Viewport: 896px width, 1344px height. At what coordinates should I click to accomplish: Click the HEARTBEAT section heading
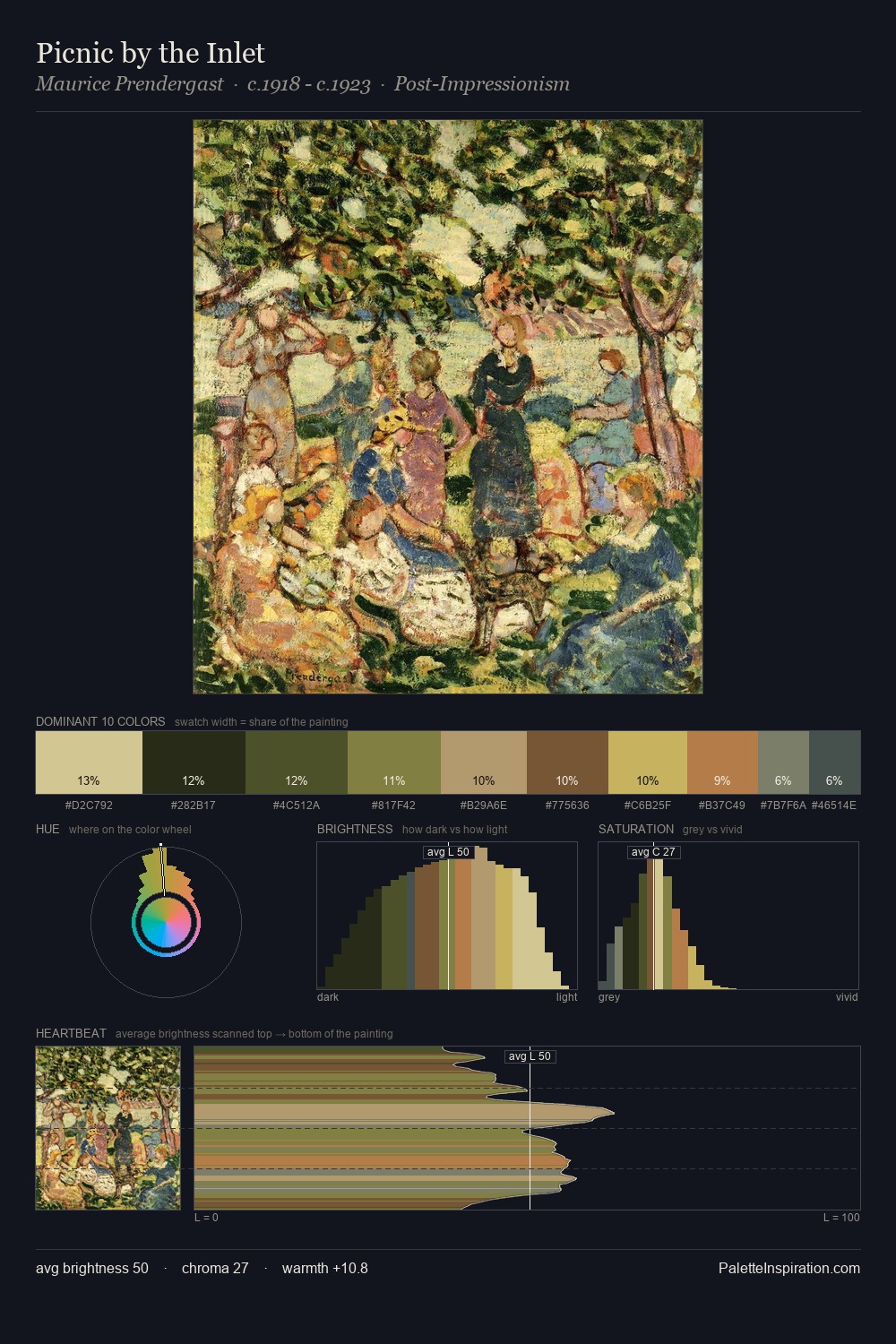tap(71, 1033)
